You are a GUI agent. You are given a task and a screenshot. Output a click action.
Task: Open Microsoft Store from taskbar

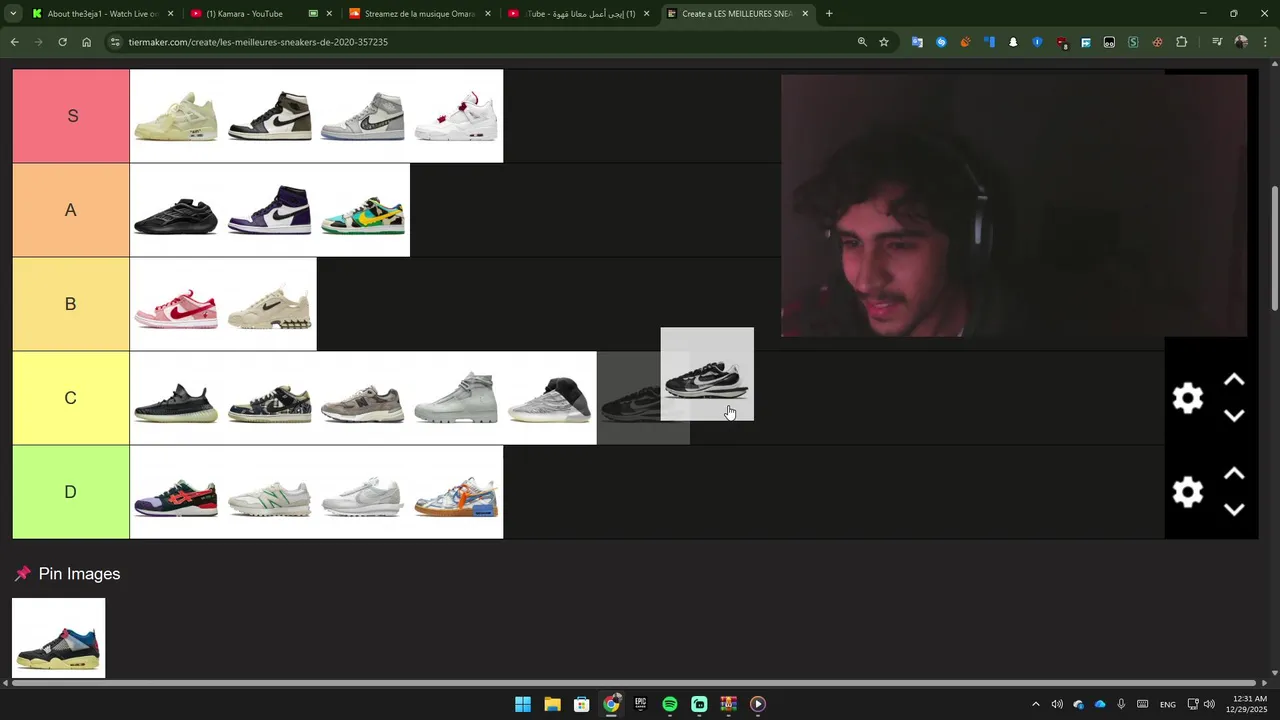[x=581, y=704]
